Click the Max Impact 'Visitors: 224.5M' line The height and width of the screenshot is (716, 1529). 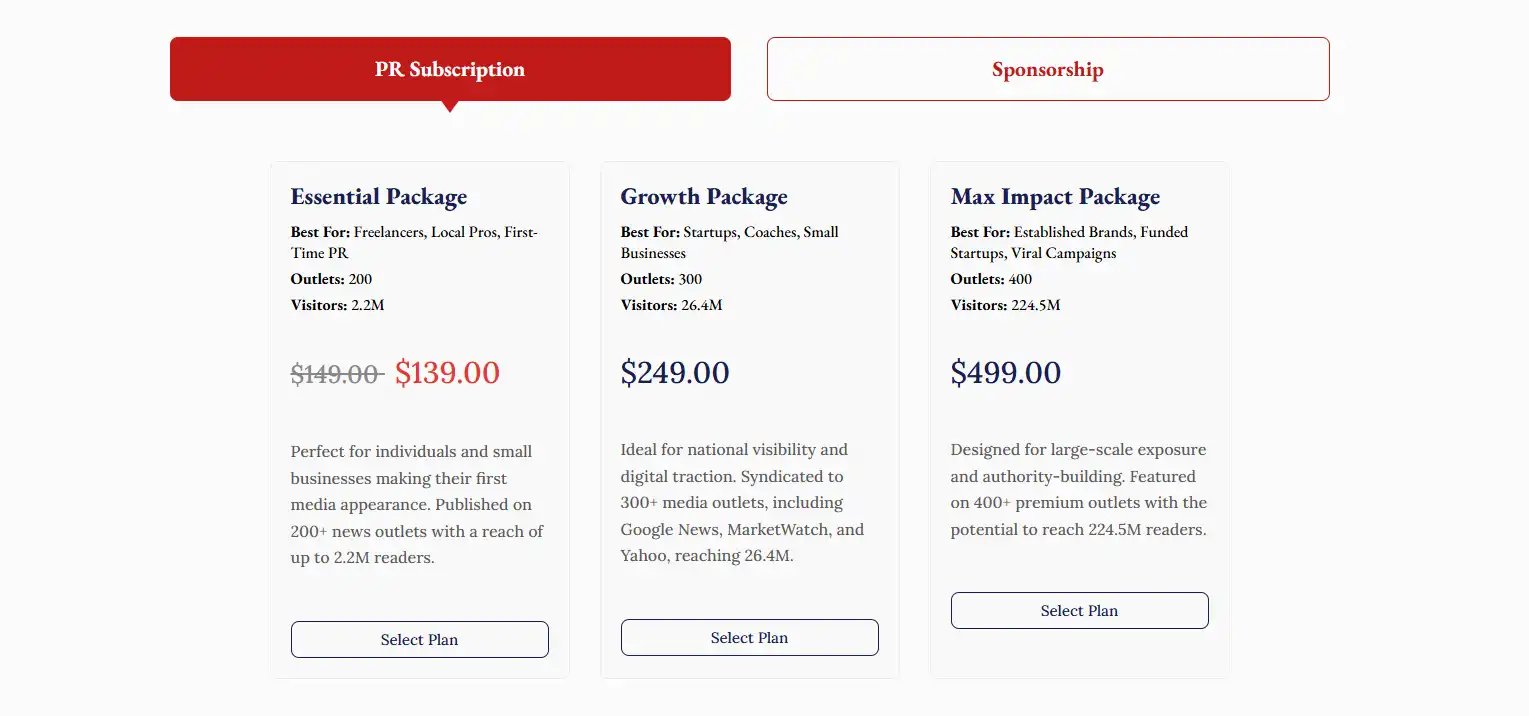click(x=1006, y=305)
